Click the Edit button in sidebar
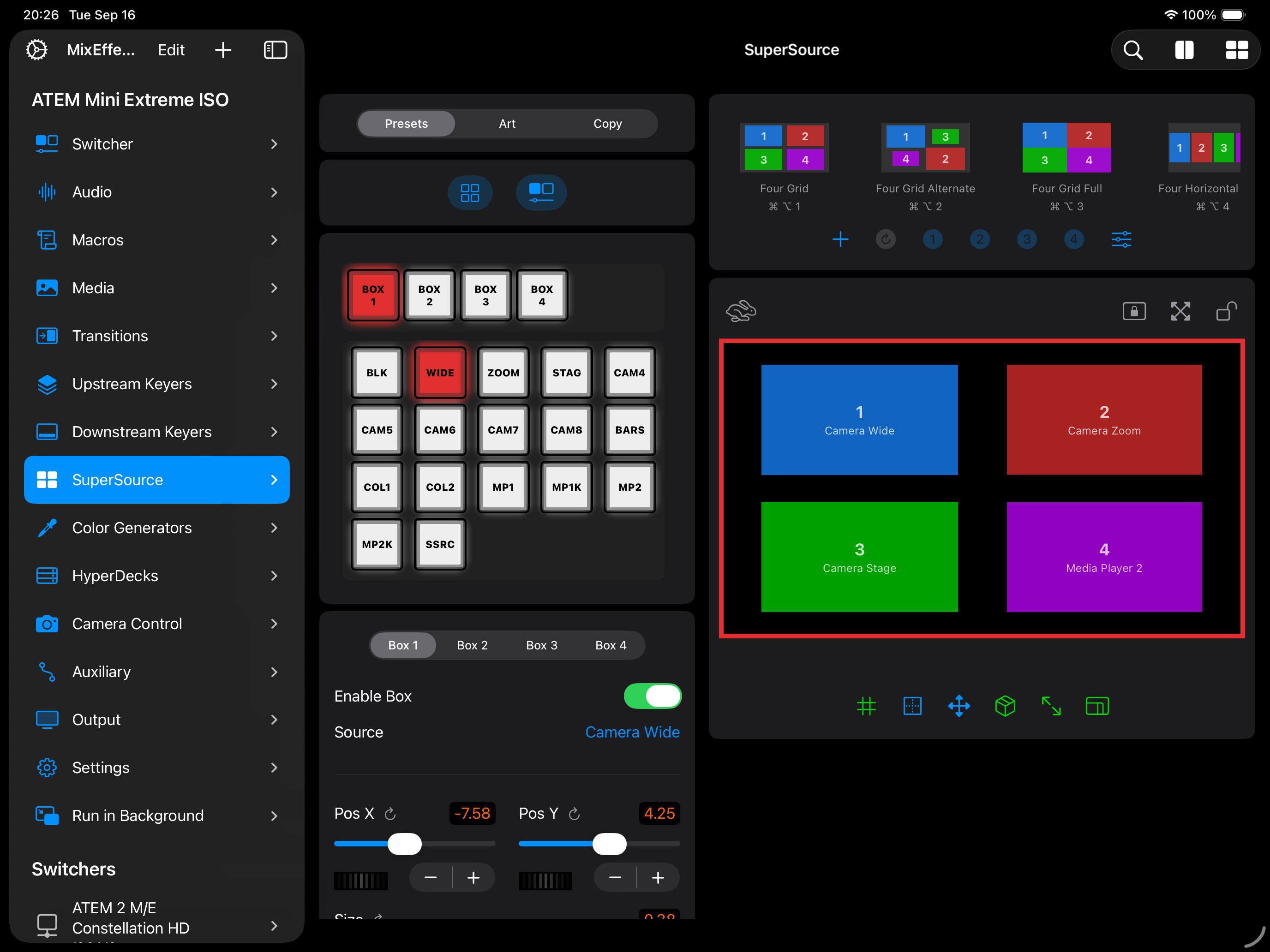Image resolution: width=1270 pixels, height=952 pixels. (171, 50)
